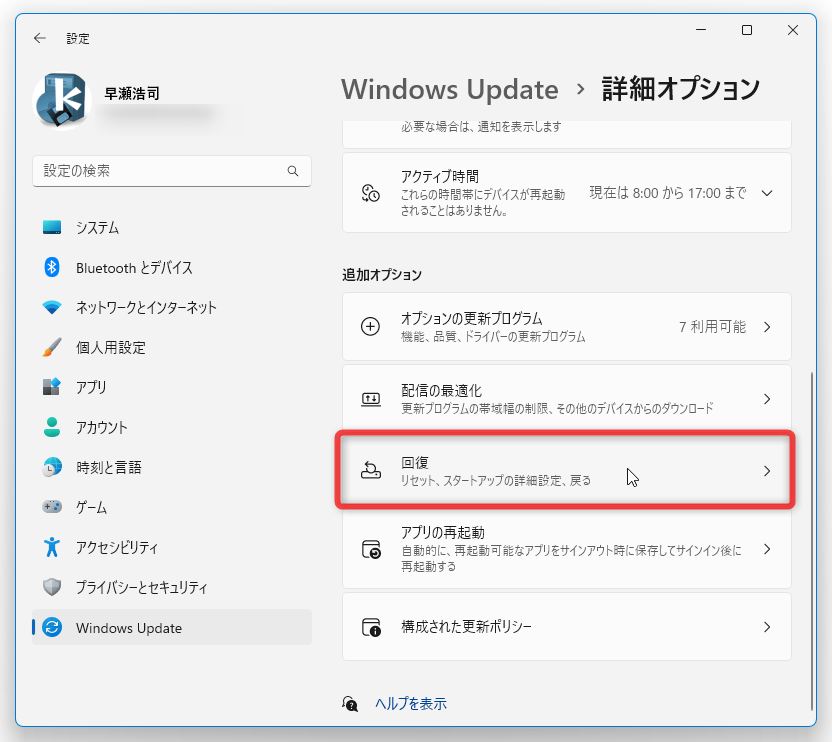
Task: Expand the アクティブ時間 dropdown chevron
Action: coord(767,193)
